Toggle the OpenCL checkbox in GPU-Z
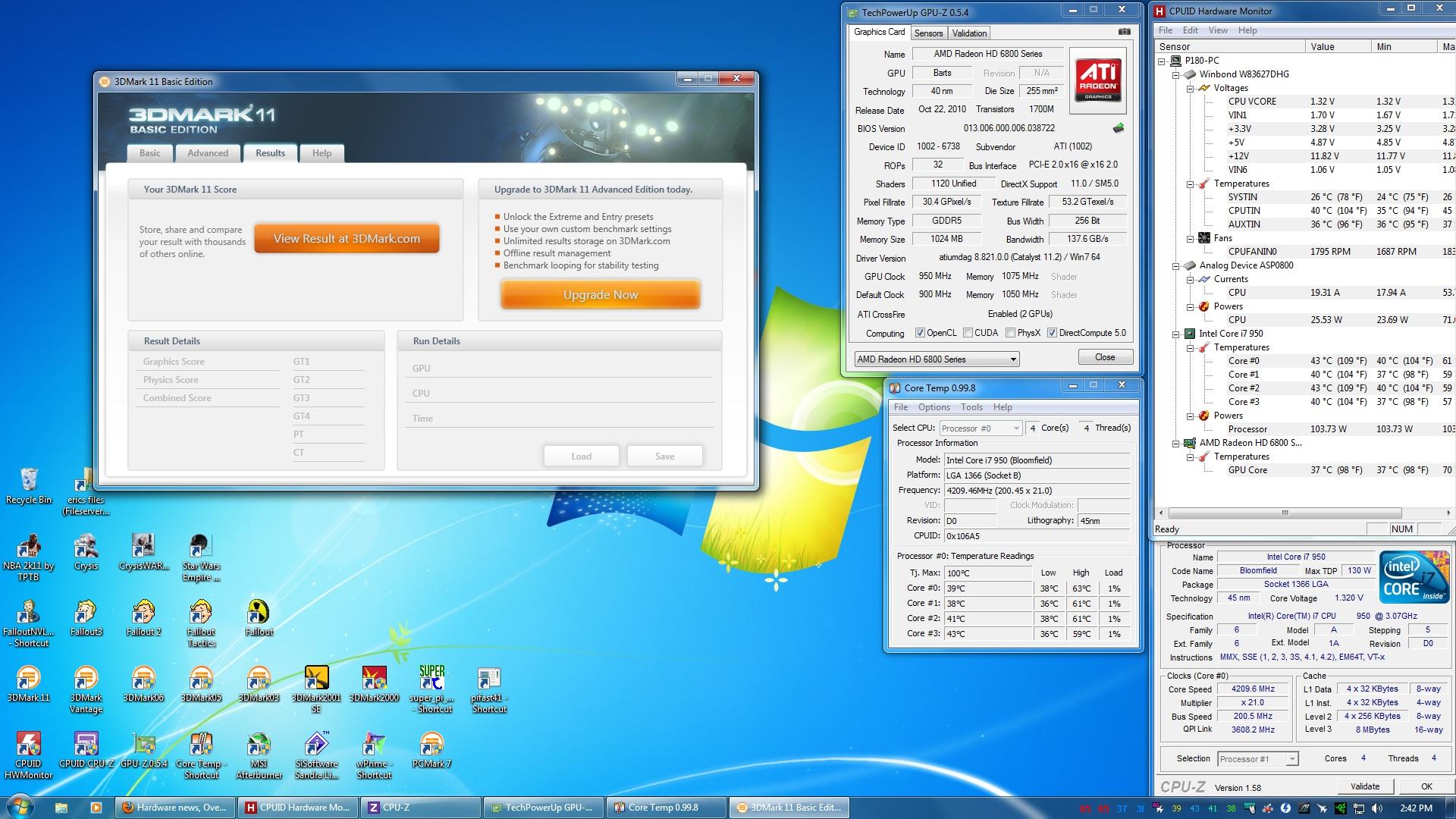 coord(920,333)
